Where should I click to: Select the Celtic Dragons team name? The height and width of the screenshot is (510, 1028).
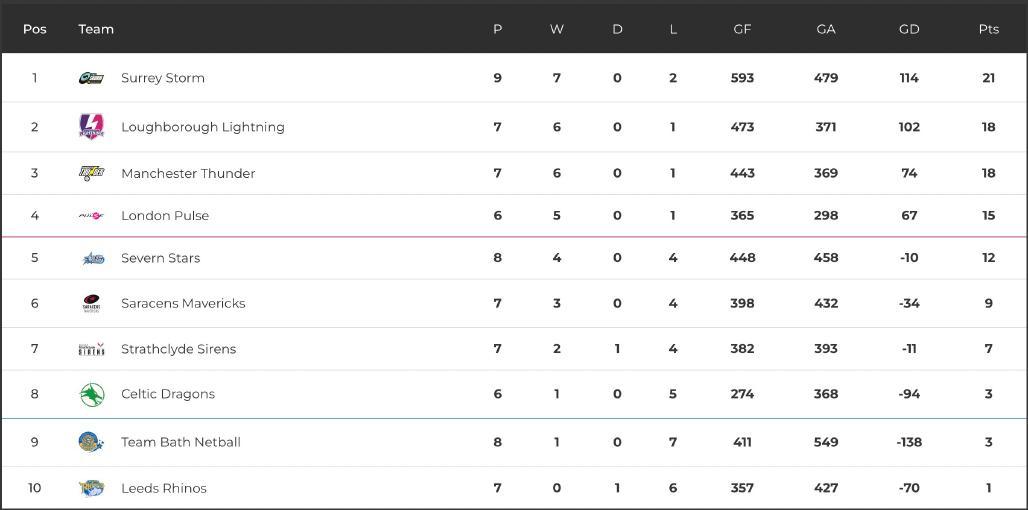pos(168,394)
